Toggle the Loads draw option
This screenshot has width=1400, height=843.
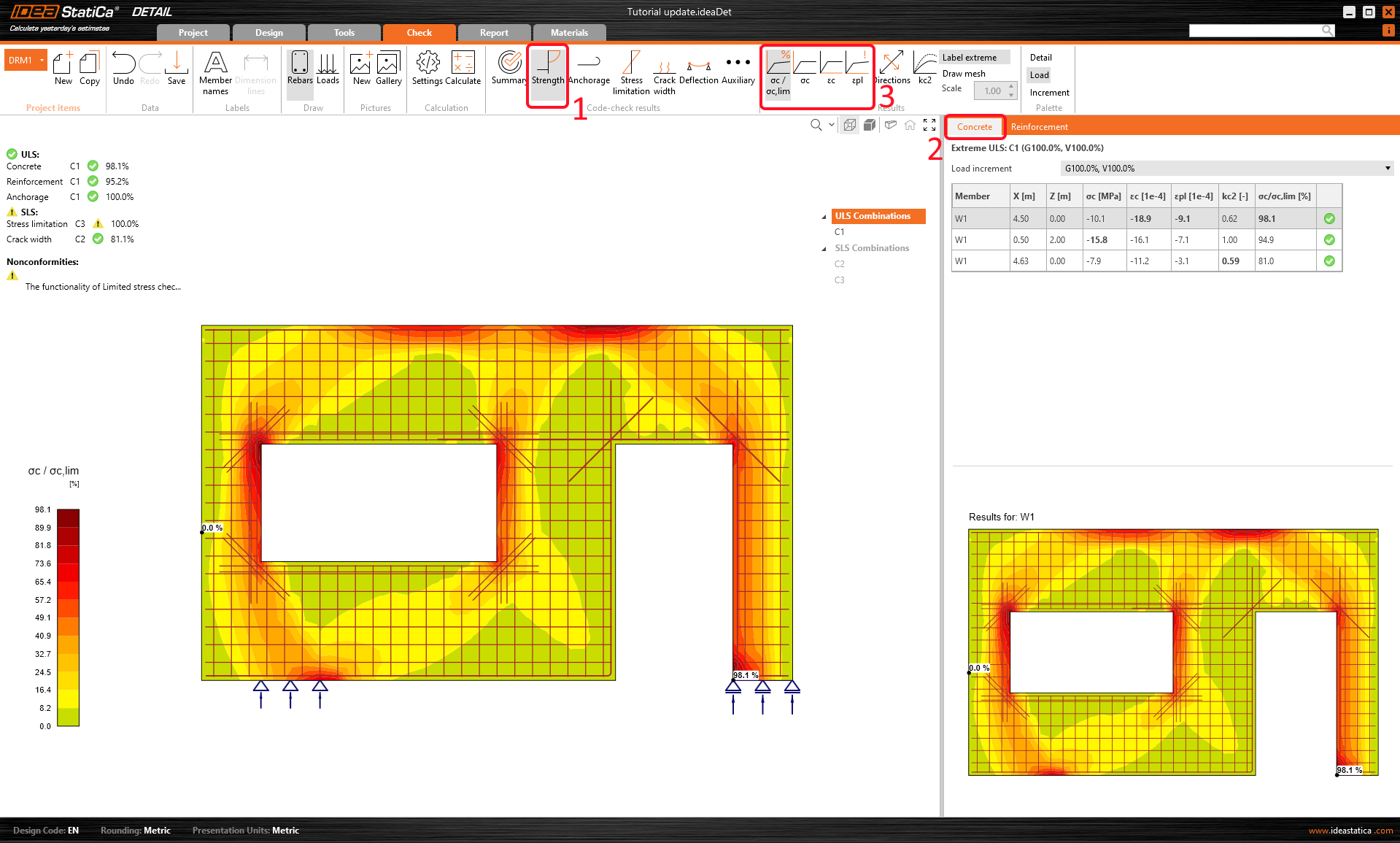pyautogui.click(x=328, y=68)
